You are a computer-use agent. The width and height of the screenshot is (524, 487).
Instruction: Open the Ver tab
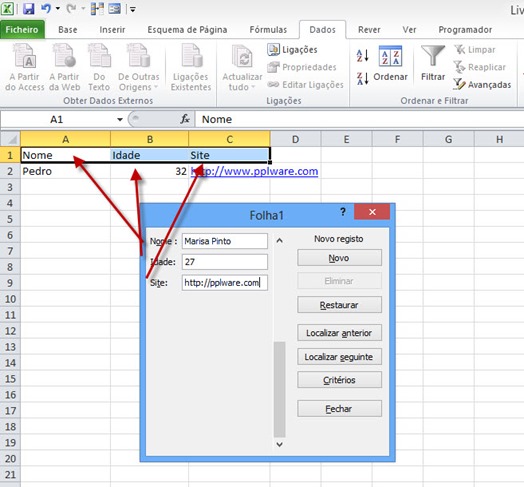[409, 30]
